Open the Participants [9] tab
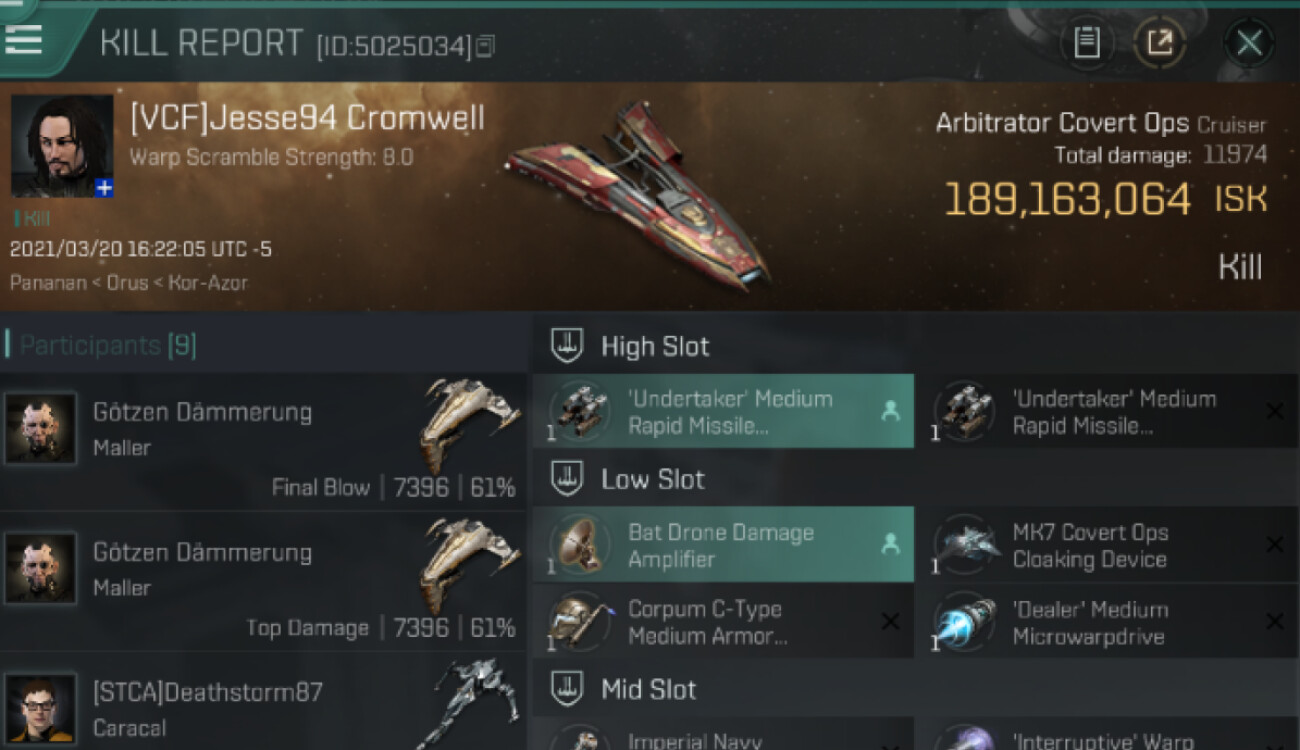The height and width of the screenshot is (750, 1300). tap(108, 346)
